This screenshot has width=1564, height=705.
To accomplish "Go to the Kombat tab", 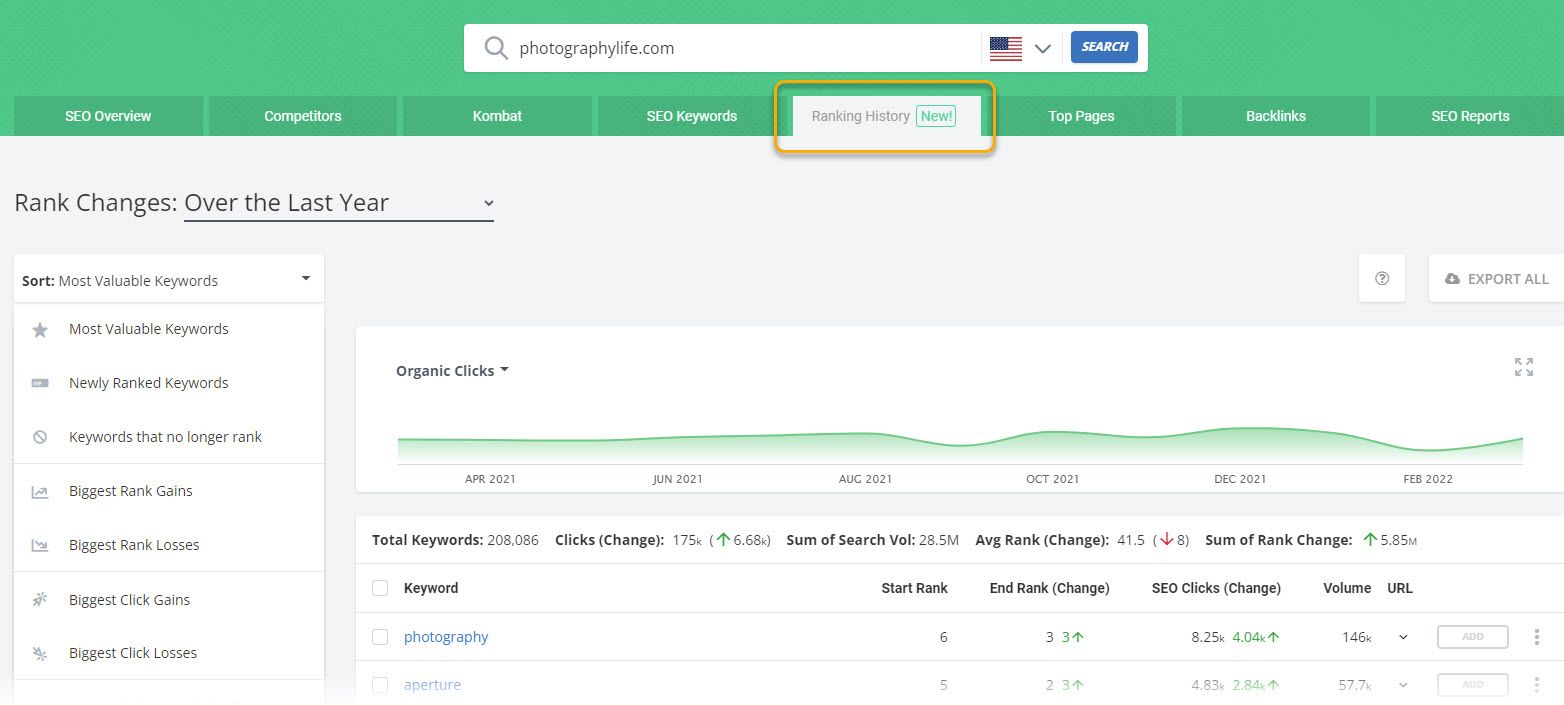I will (498, 116).
